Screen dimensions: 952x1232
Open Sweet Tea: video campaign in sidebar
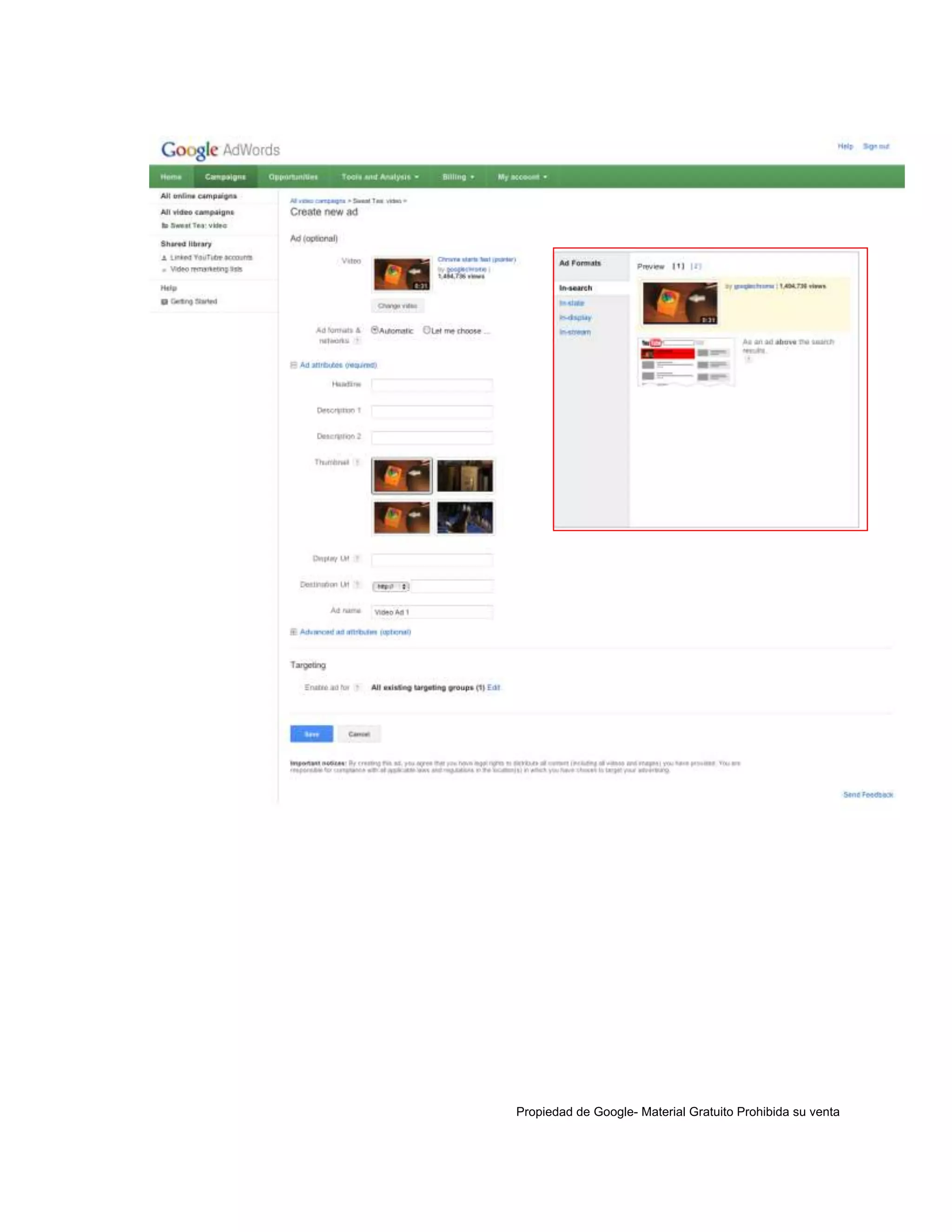198,225
